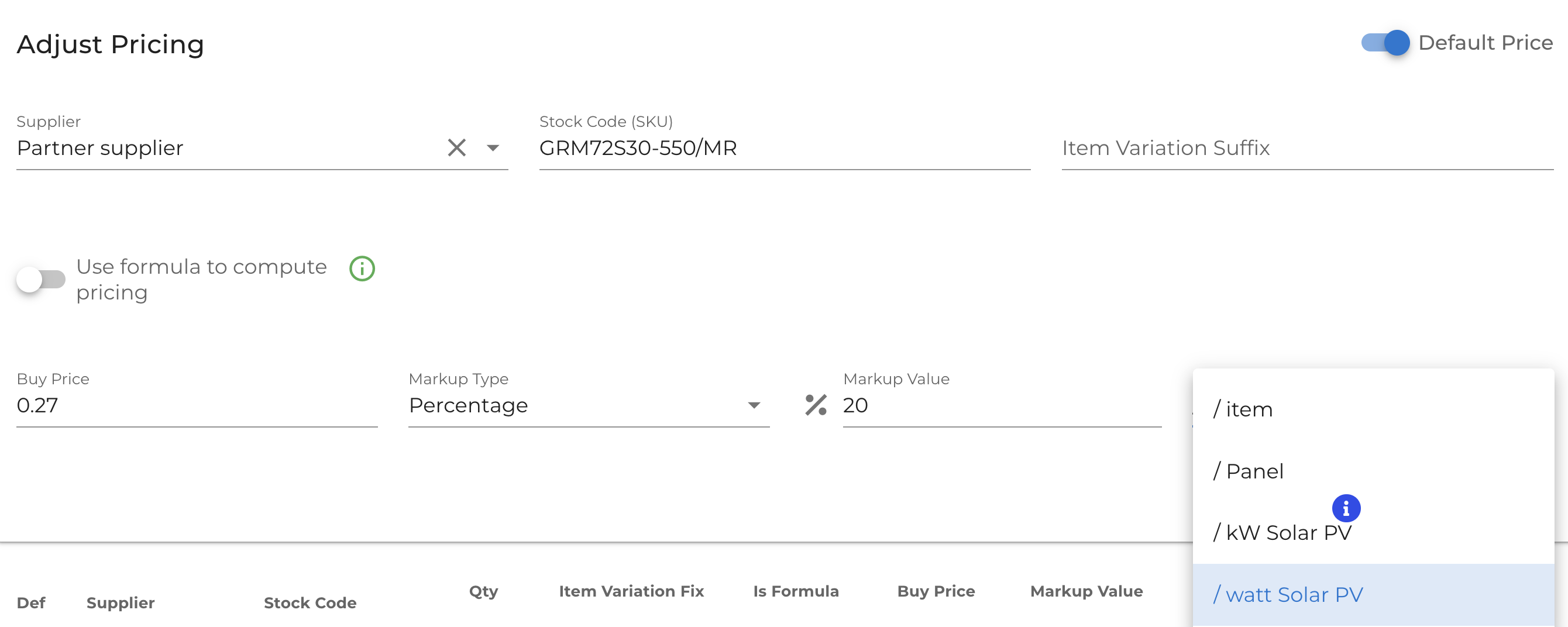The width and height of the screenshot is (1568, 627).
Task: Expand the Supplier dropdown arrow
Action: (493, 148)
